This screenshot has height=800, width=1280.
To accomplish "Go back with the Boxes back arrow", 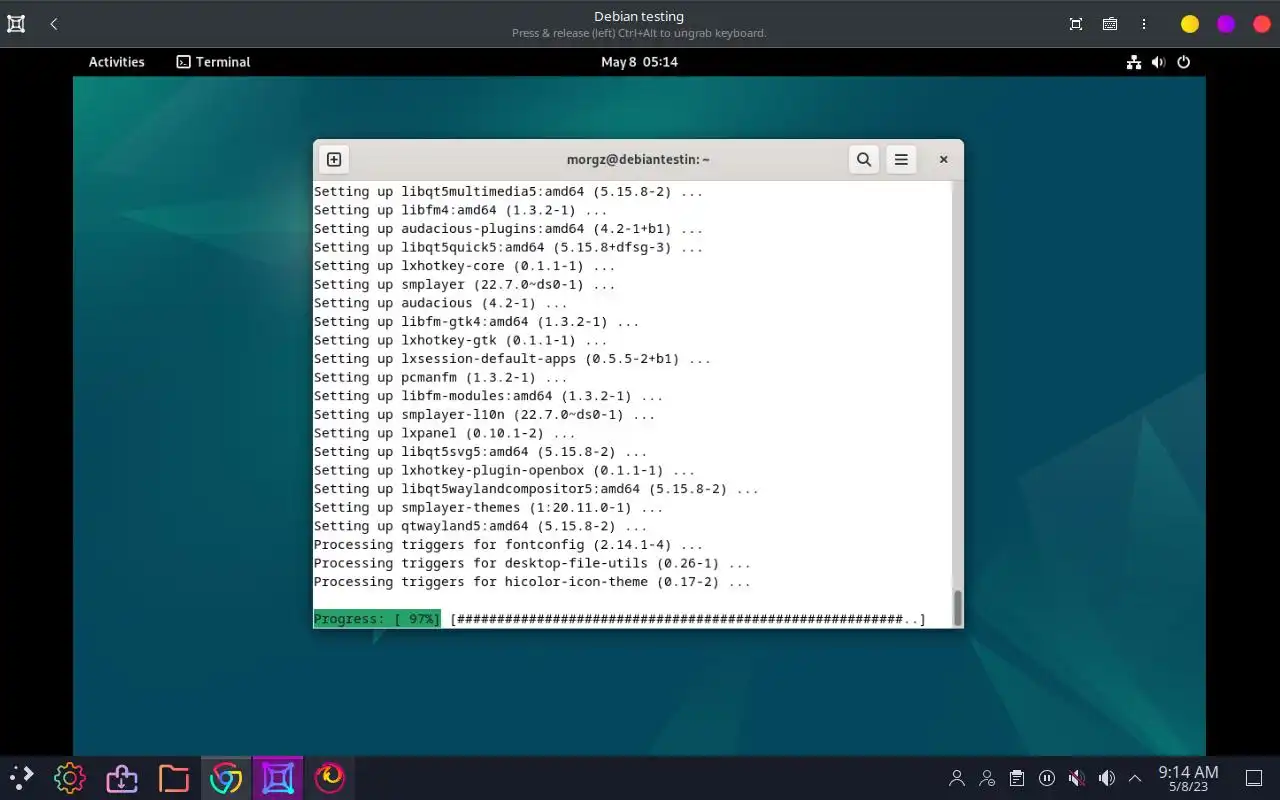I will pos(54,24).
